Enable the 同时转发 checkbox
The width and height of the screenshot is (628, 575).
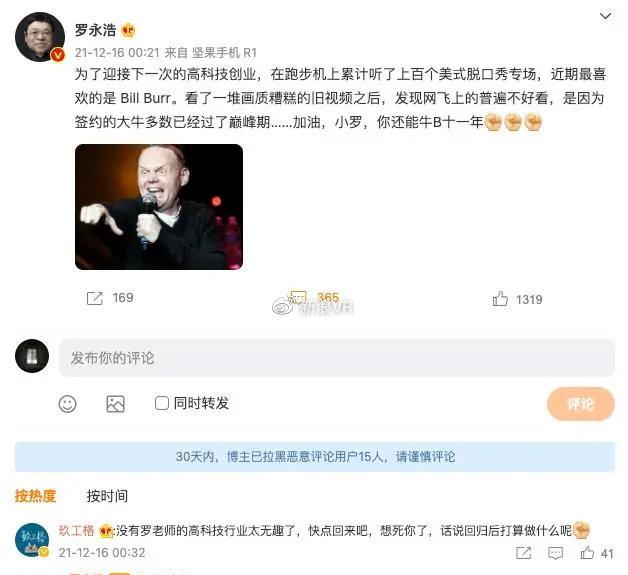[161, 403]
